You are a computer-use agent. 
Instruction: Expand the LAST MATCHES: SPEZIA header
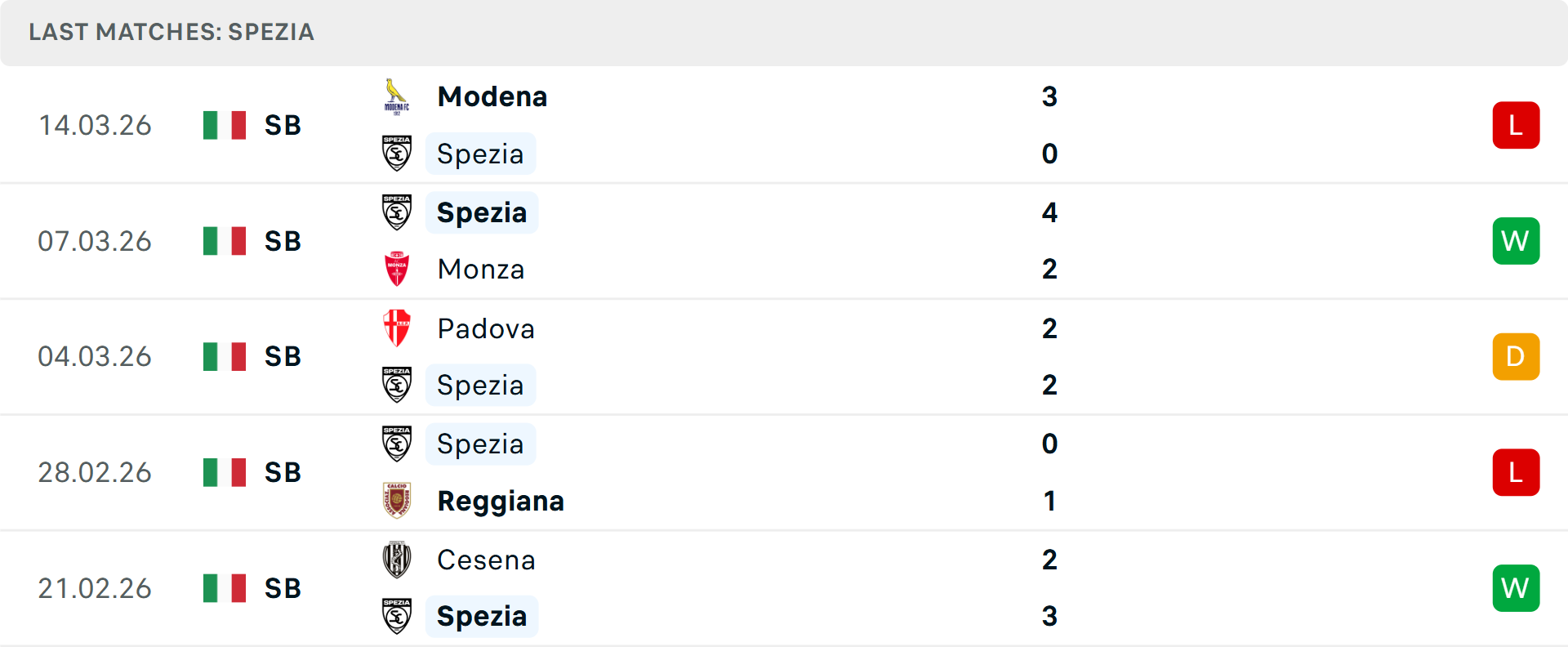click(171, 33)
